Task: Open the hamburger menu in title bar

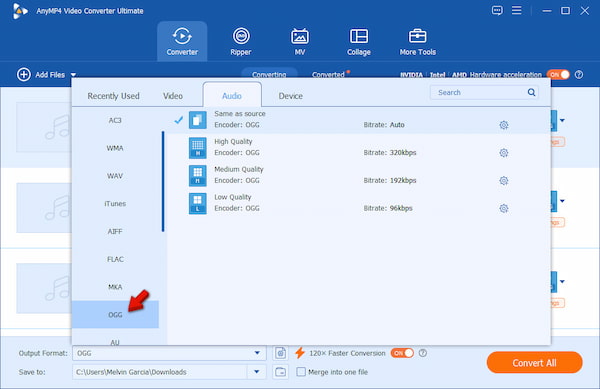Action: (x=517, y=10)
